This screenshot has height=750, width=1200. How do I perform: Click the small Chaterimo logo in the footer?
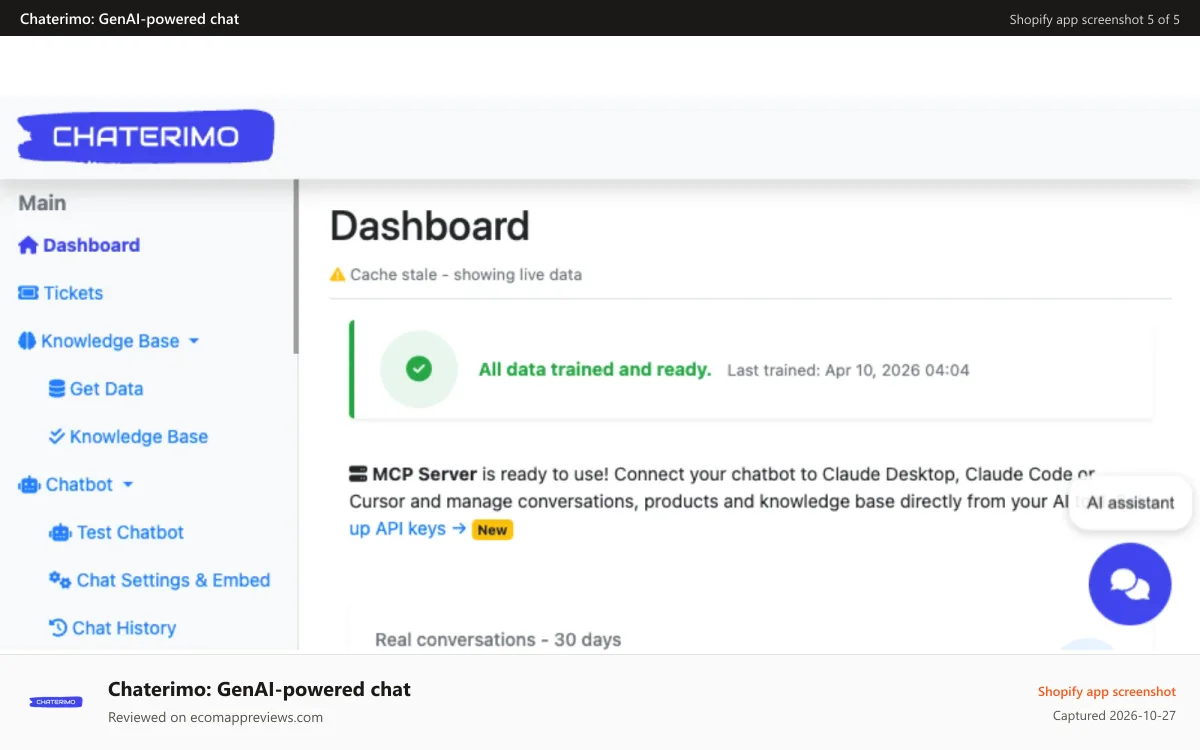point(56,702)
